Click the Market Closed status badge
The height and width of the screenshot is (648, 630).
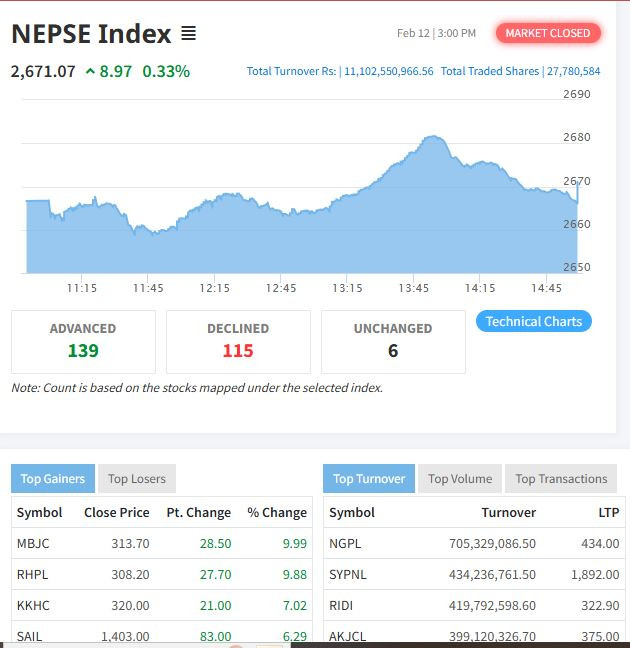tap(548, 33)
